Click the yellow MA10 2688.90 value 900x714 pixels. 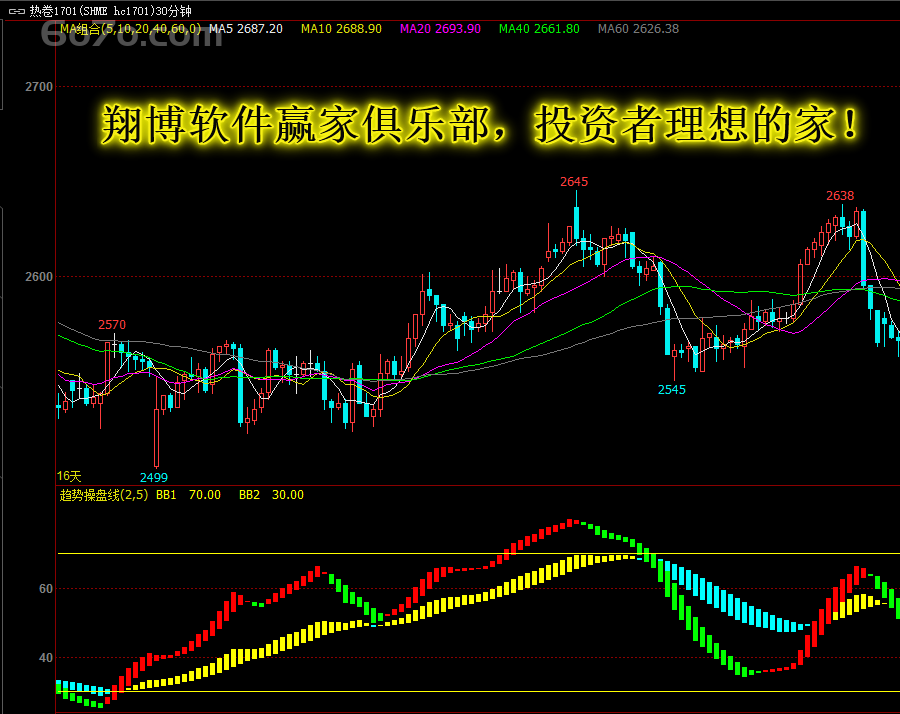(341, 29)
